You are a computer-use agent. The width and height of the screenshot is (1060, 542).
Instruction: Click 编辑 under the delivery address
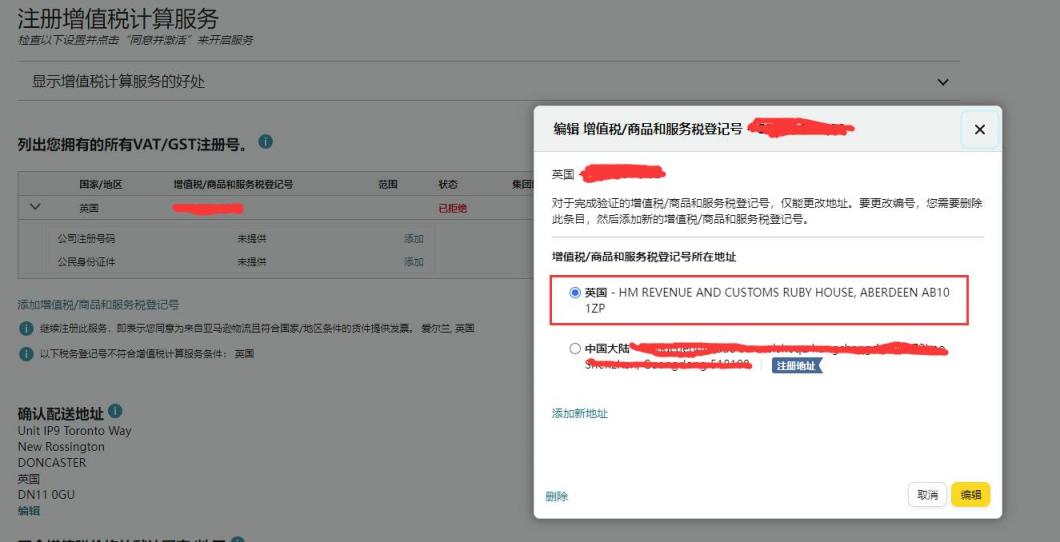[x=29, y=511]
